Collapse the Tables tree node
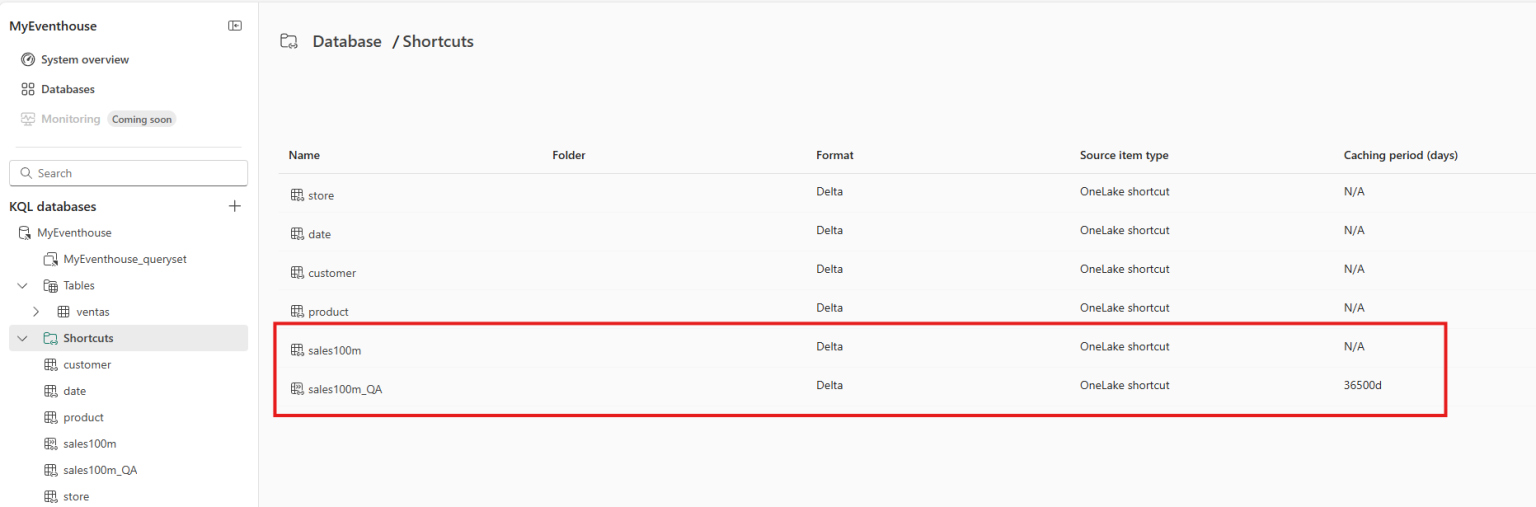The image size is (1536, 507). point(23,286)
